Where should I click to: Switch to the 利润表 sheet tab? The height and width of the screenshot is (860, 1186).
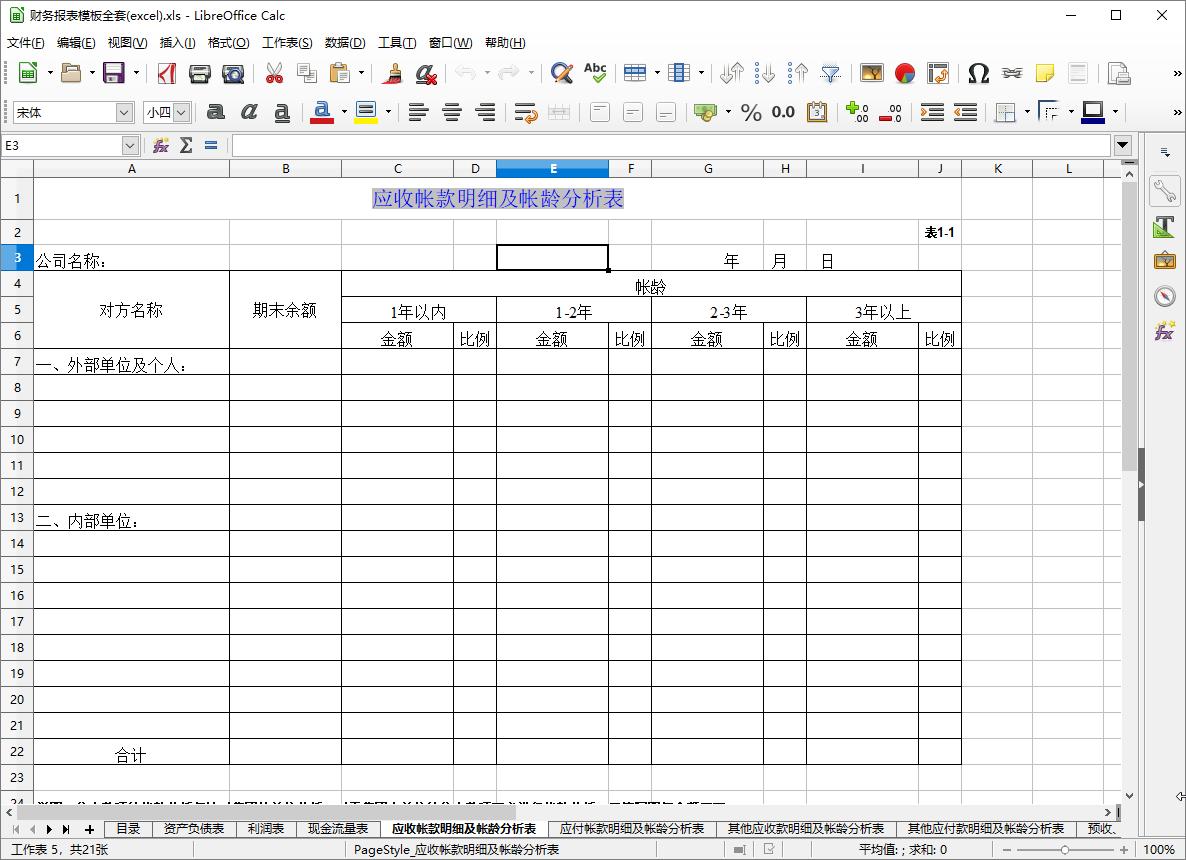click(267, 829)
